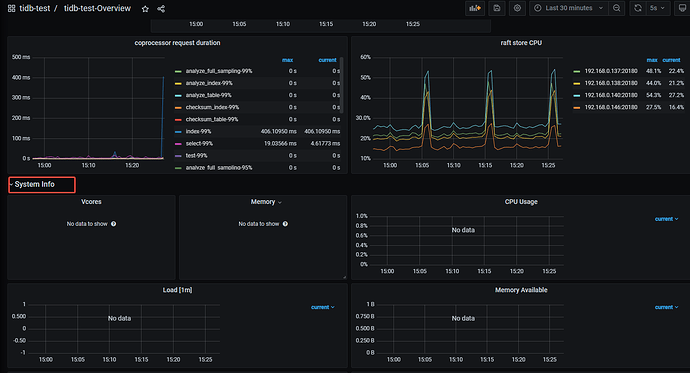The image size is (690, 373).
Task: Open coprocessor request duration panel menu
Action: (177, 43)
